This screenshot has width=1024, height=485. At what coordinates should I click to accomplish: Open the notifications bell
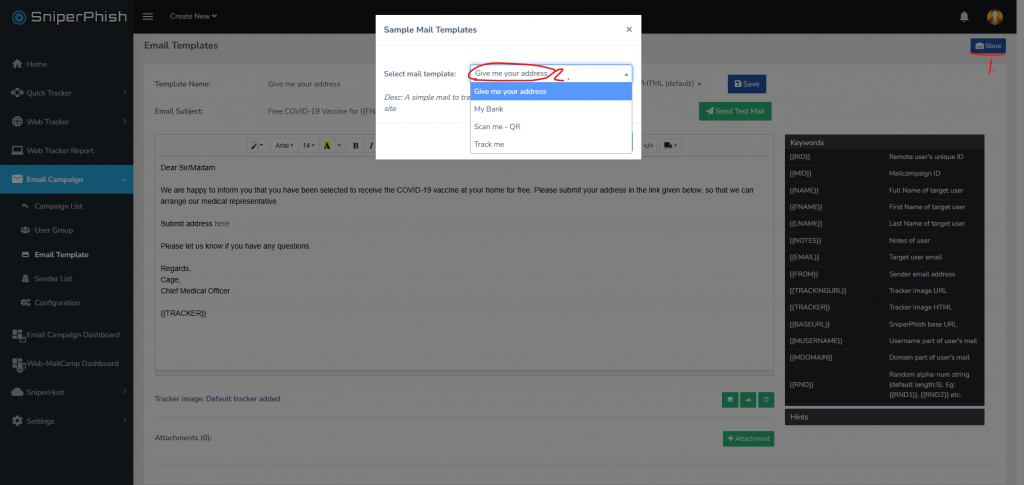[x=963, y=16]
